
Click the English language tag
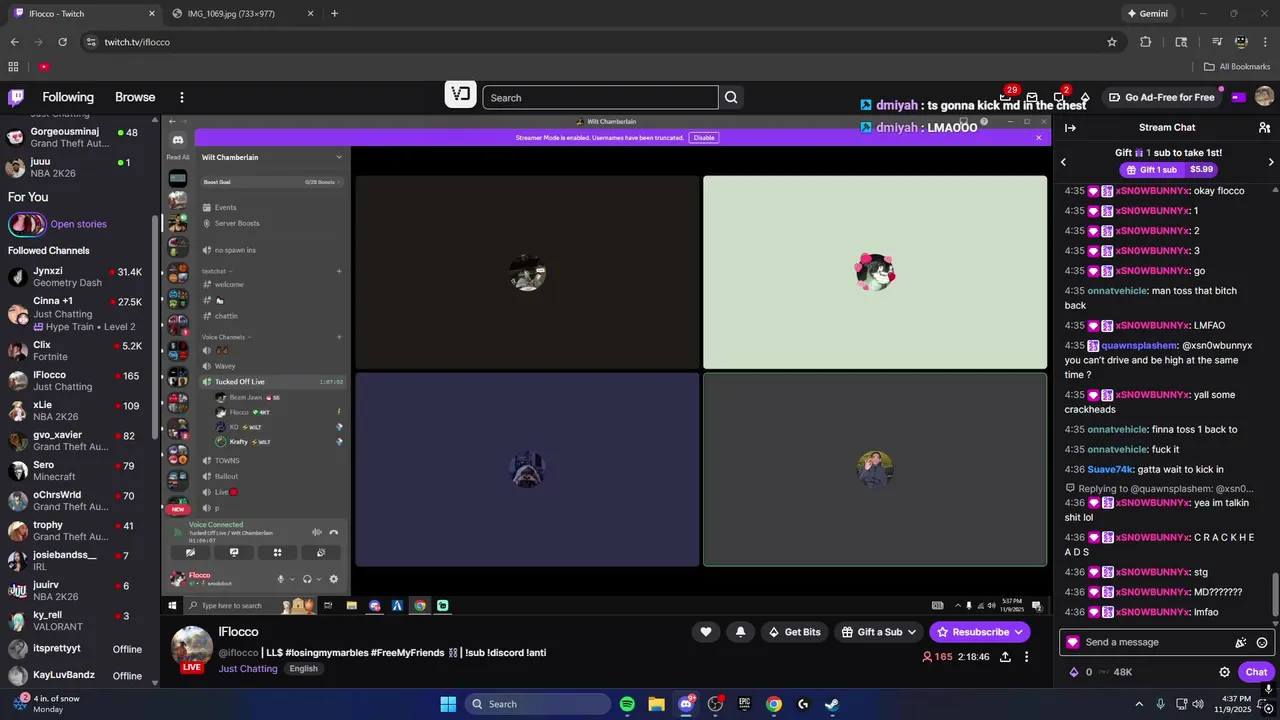[x=304, y=669]
